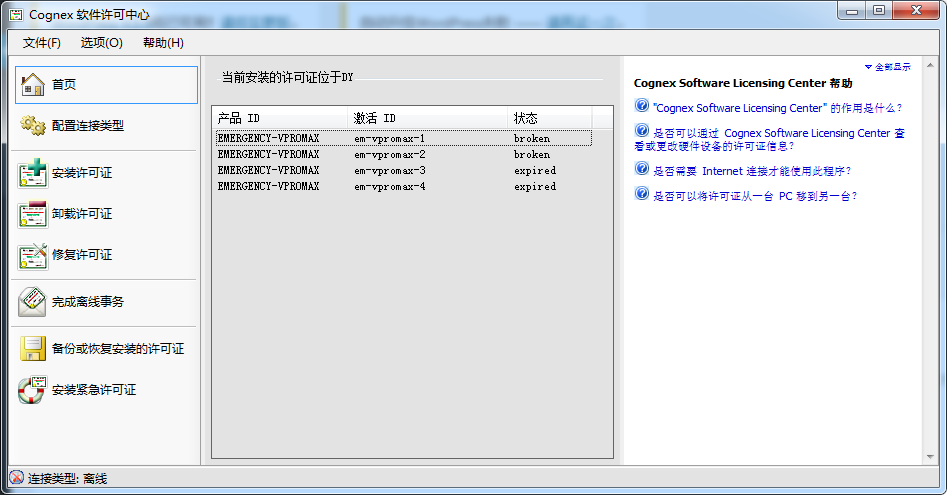Sort by 产品 ID column header

[280, 118]
